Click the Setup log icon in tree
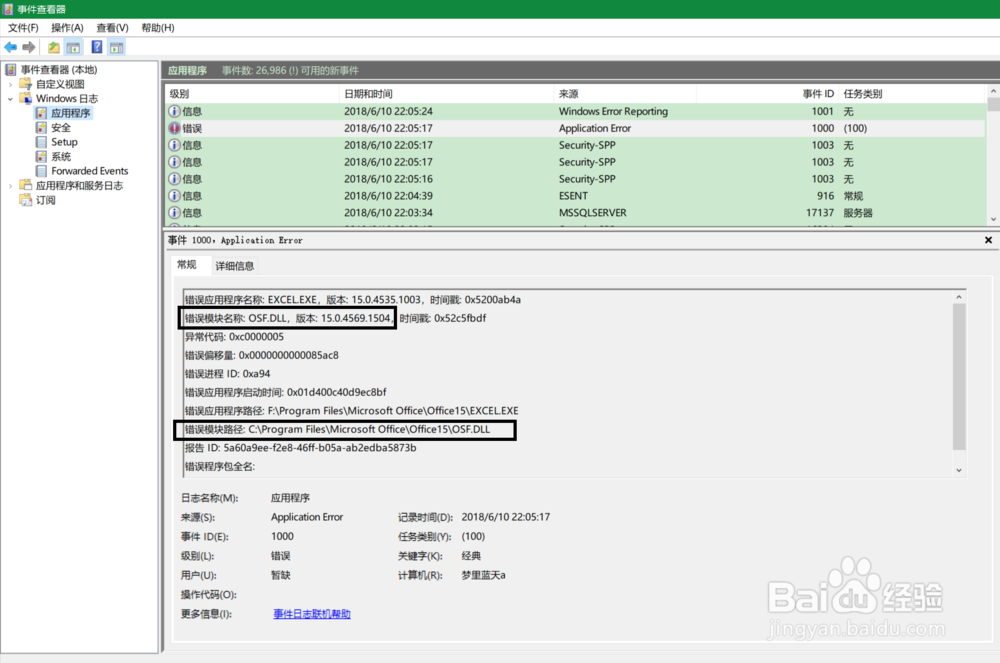The width and height of the screenshot is (1000, 663). point(41,142)
